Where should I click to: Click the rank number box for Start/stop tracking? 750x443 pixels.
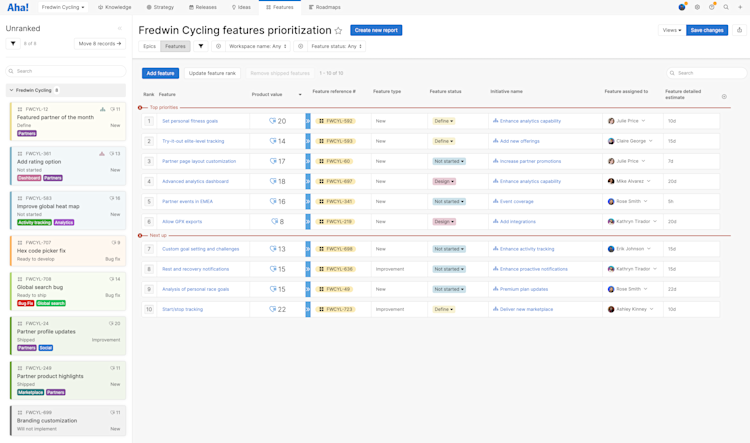coord(149,310)
